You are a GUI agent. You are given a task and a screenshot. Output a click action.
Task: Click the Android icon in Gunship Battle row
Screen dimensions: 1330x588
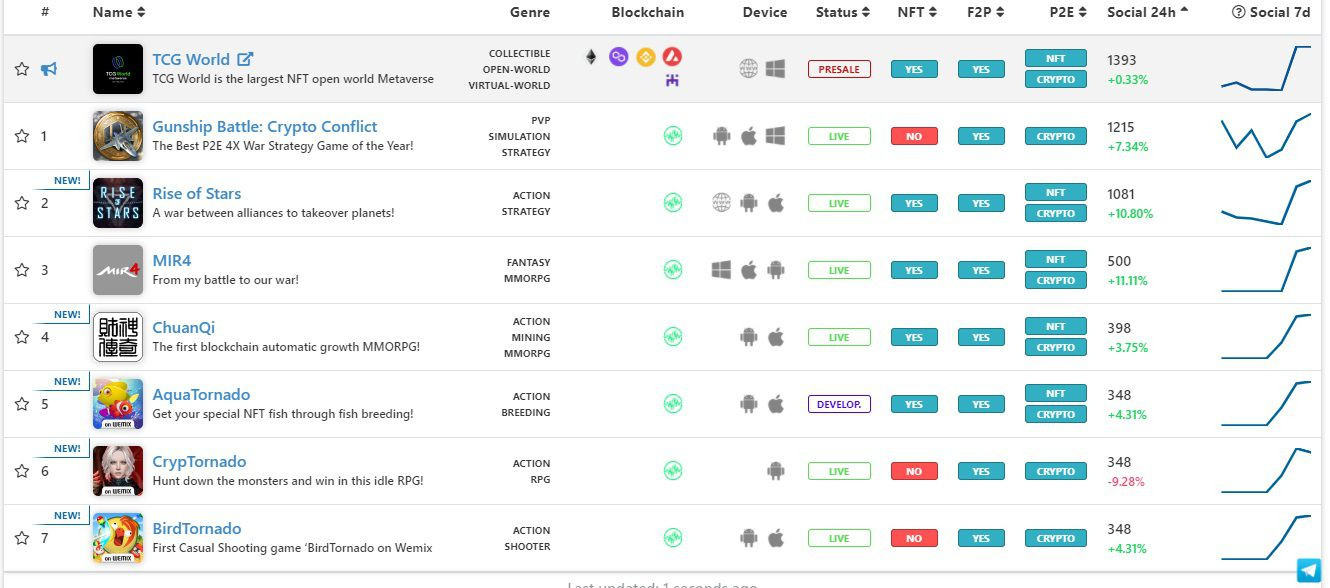[x=722, y=136]
